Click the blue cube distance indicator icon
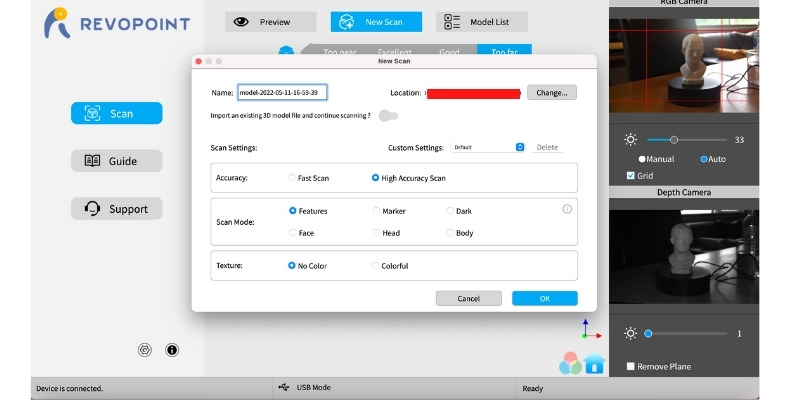Viewport: 800px width, 400px height. (x=286, y=51)
